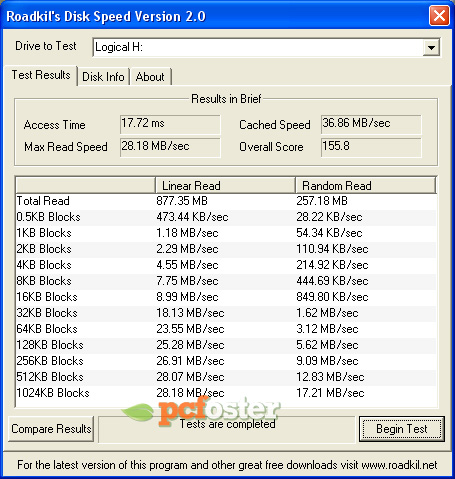Click the 8.99 MB/sec linear read value
Image resolution: width=455 pixels, height=479 pixels.
[187, 297]
